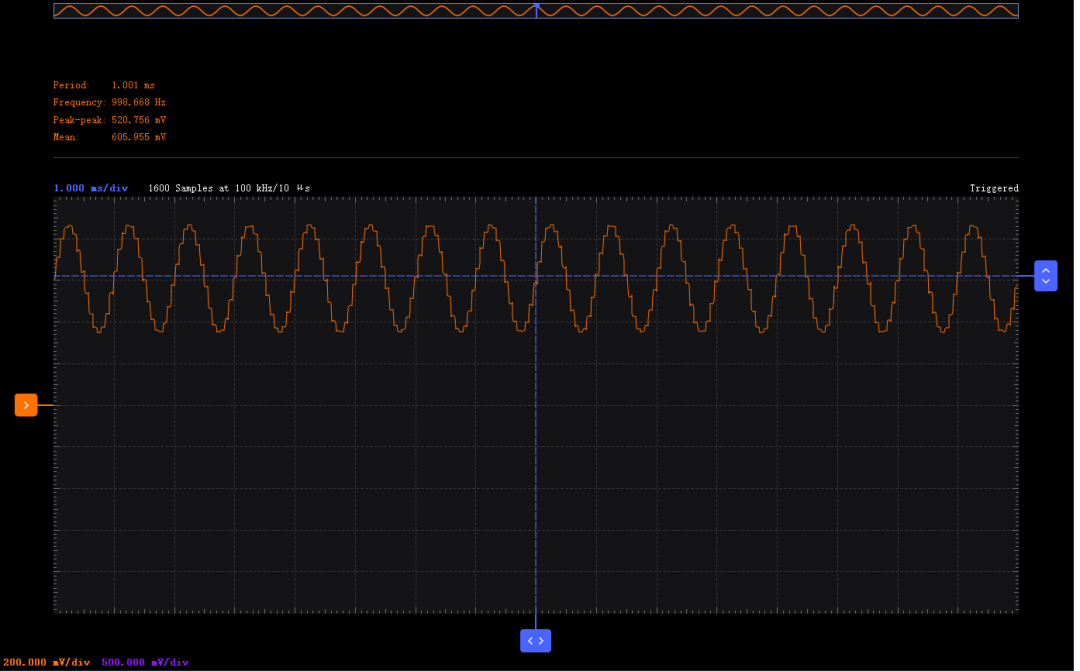Screen dimensions: 1080x671
Task: Click the right chevron on horizontal position handle
Action: pos(541,641)
